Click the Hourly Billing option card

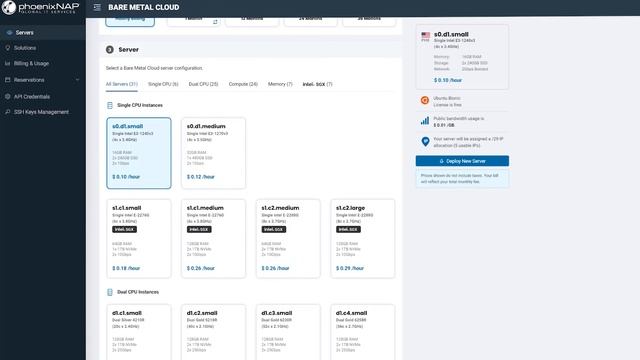(130, 22)
